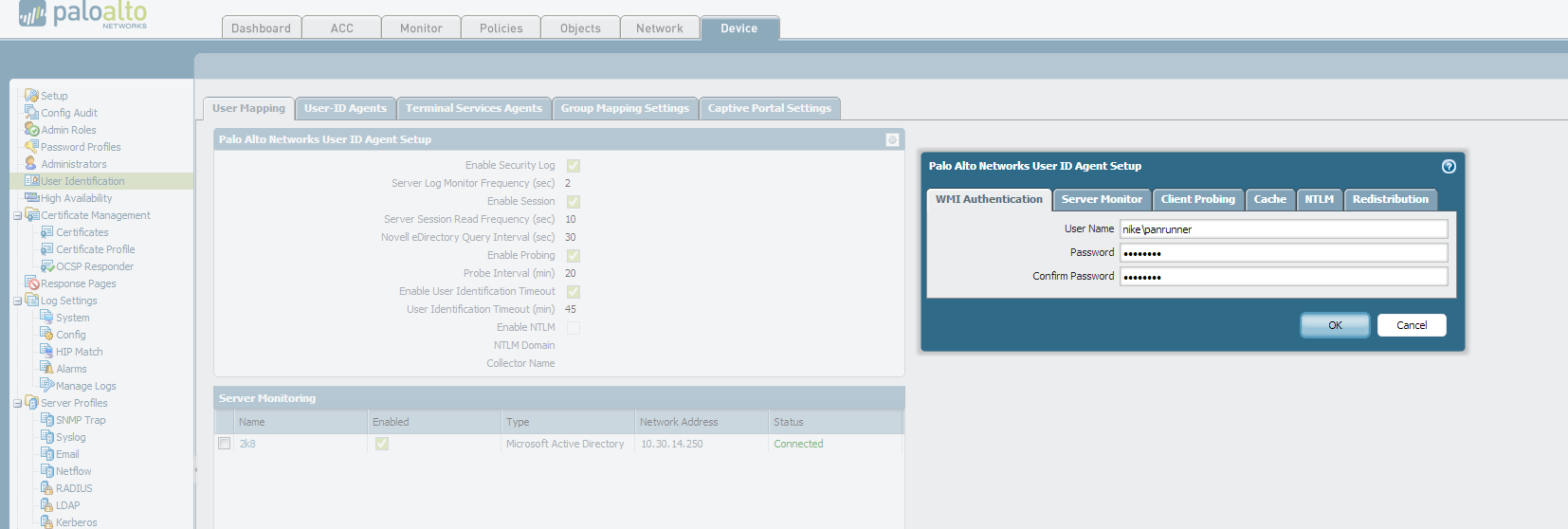
Task: Select the 2k8 server row checkbox
Action: 225,444
